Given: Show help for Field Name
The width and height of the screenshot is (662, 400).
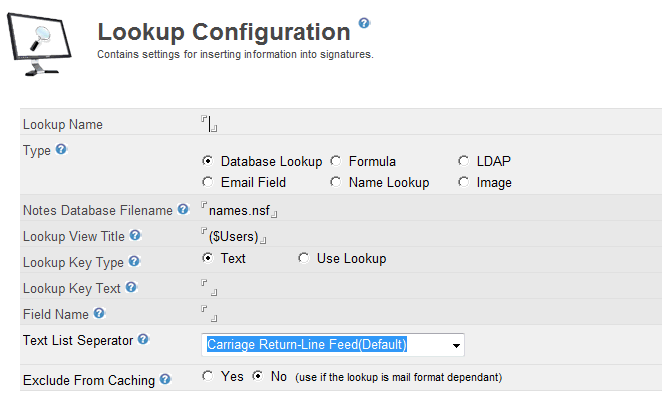Looking at the screenshot, I should (98, 314).
